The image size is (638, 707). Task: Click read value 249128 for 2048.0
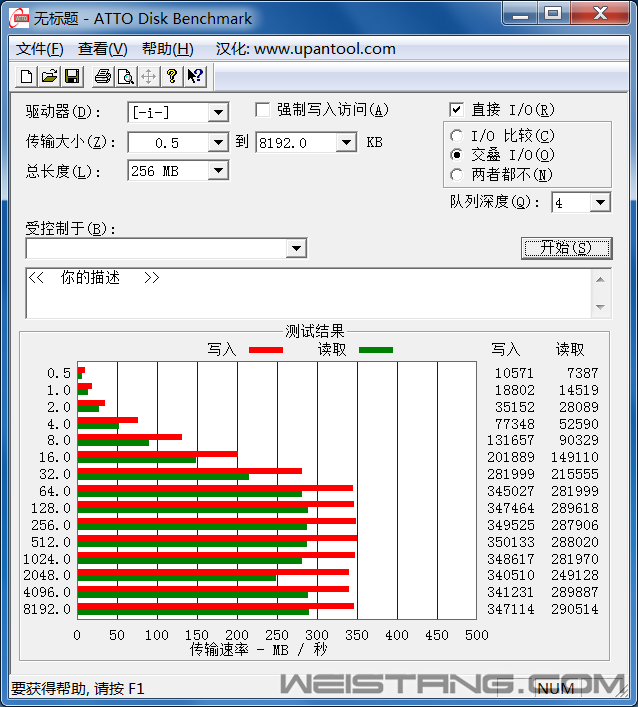click(x=575, y=575)
